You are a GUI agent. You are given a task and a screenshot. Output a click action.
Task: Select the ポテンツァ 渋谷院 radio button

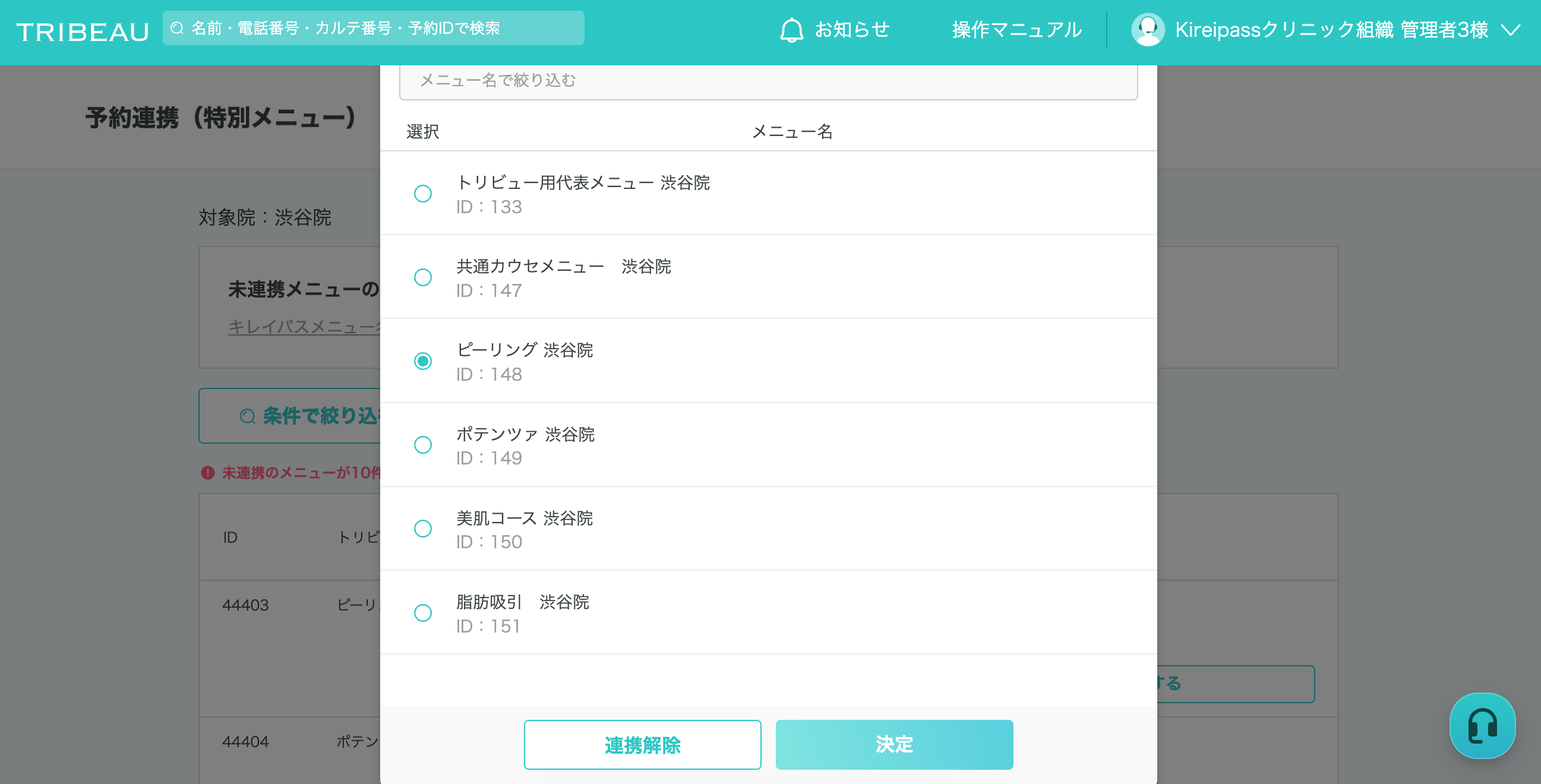tap(423, 445)
